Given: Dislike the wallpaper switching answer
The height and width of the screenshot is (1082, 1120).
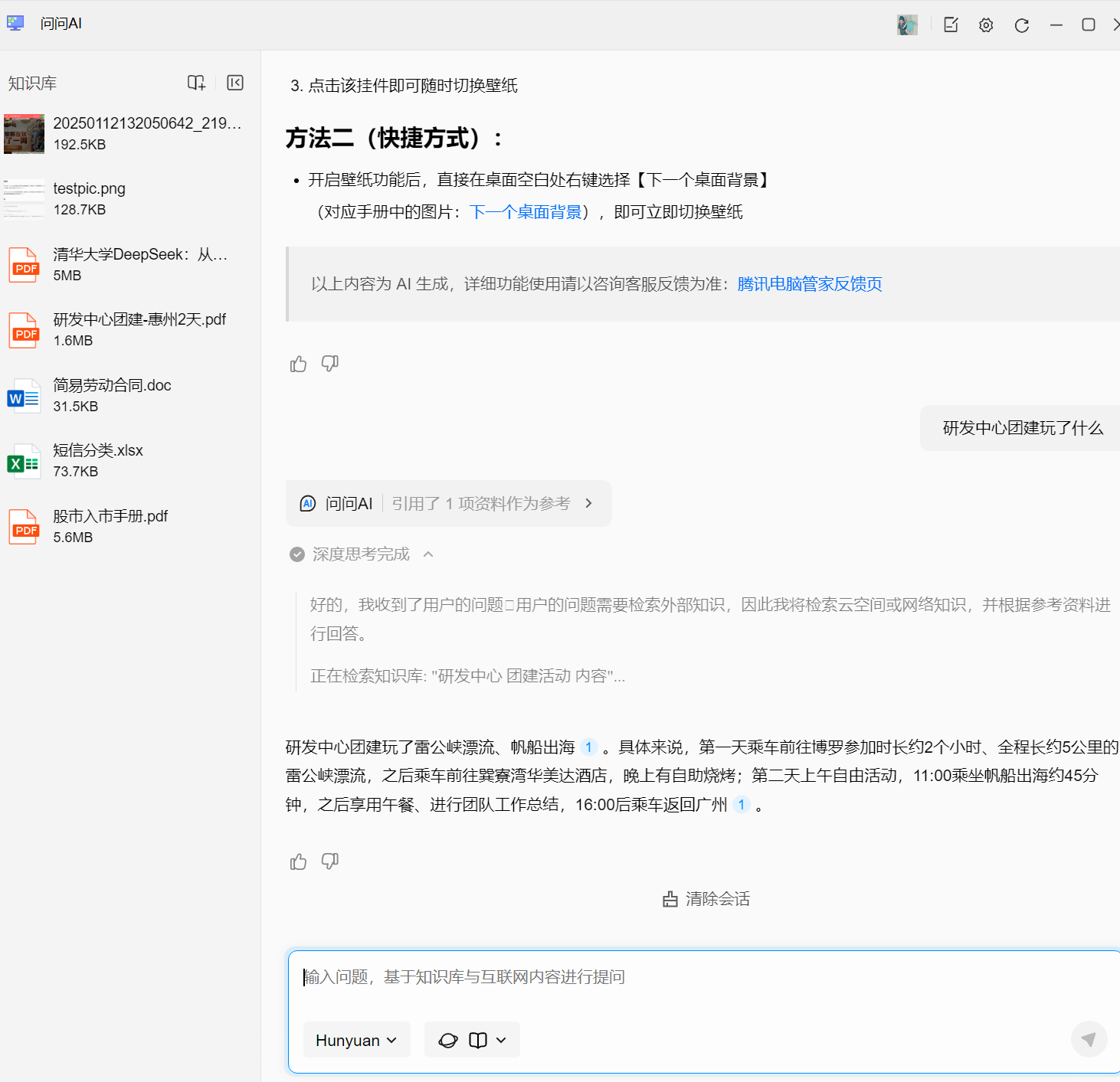Looking at the screenshot, I should [329, 363].
